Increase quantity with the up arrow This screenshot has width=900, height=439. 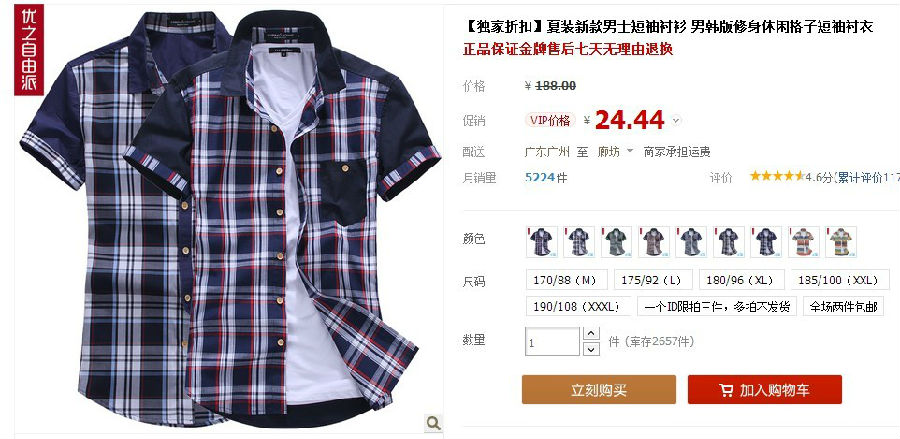pyautogui.click(x=591, y=334)
